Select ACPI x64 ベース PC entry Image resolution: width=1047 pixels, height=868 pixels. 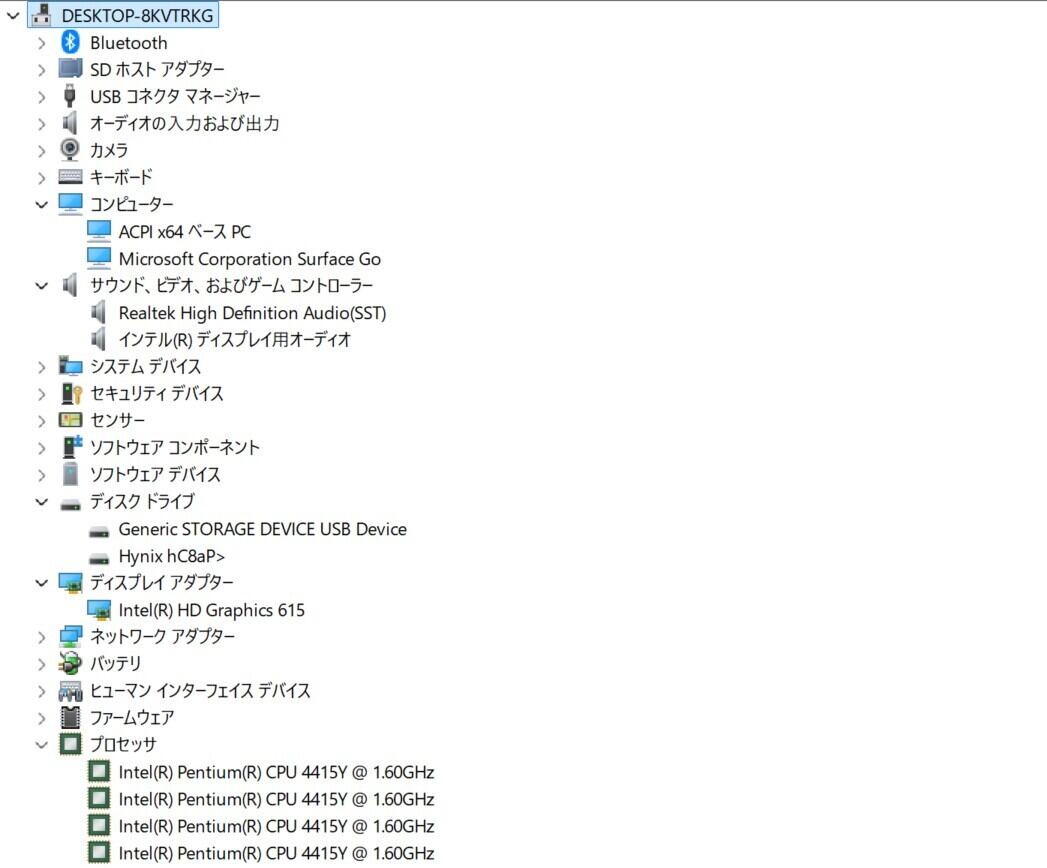coord(185,232)
